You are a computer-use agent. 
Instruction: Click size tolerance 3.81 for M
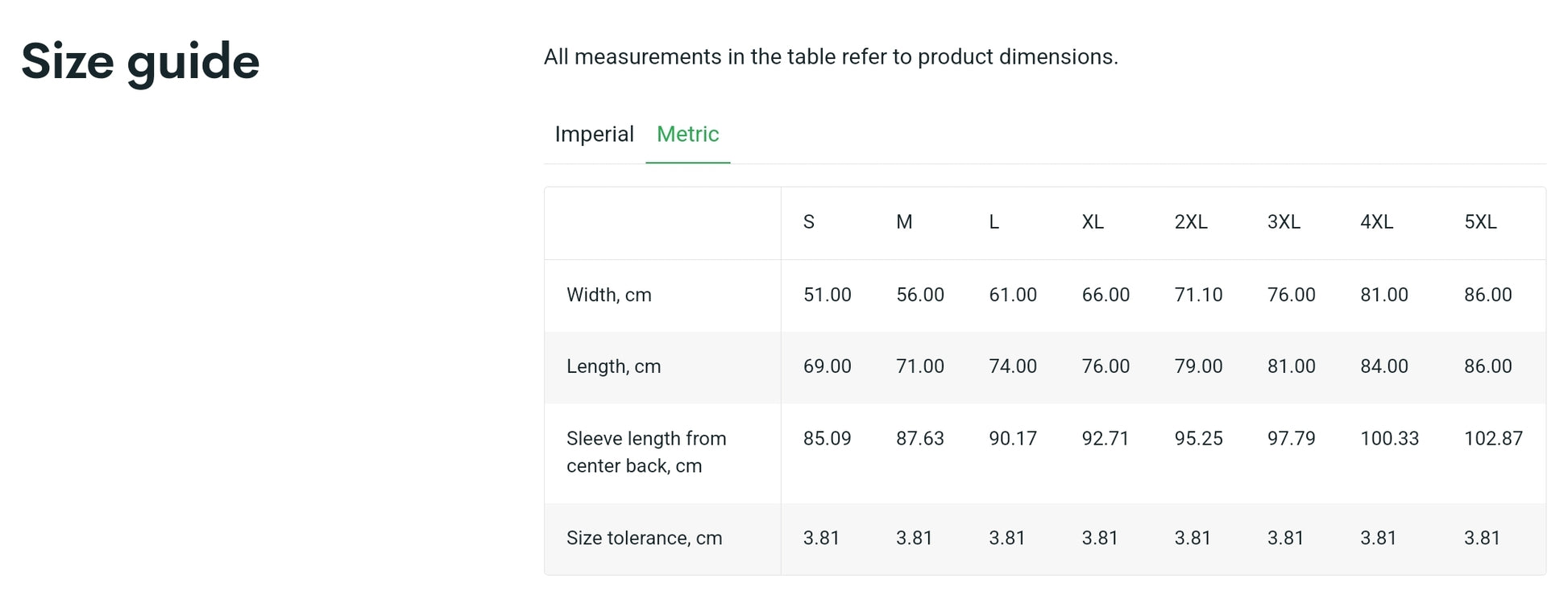click(x=914, y=539)
